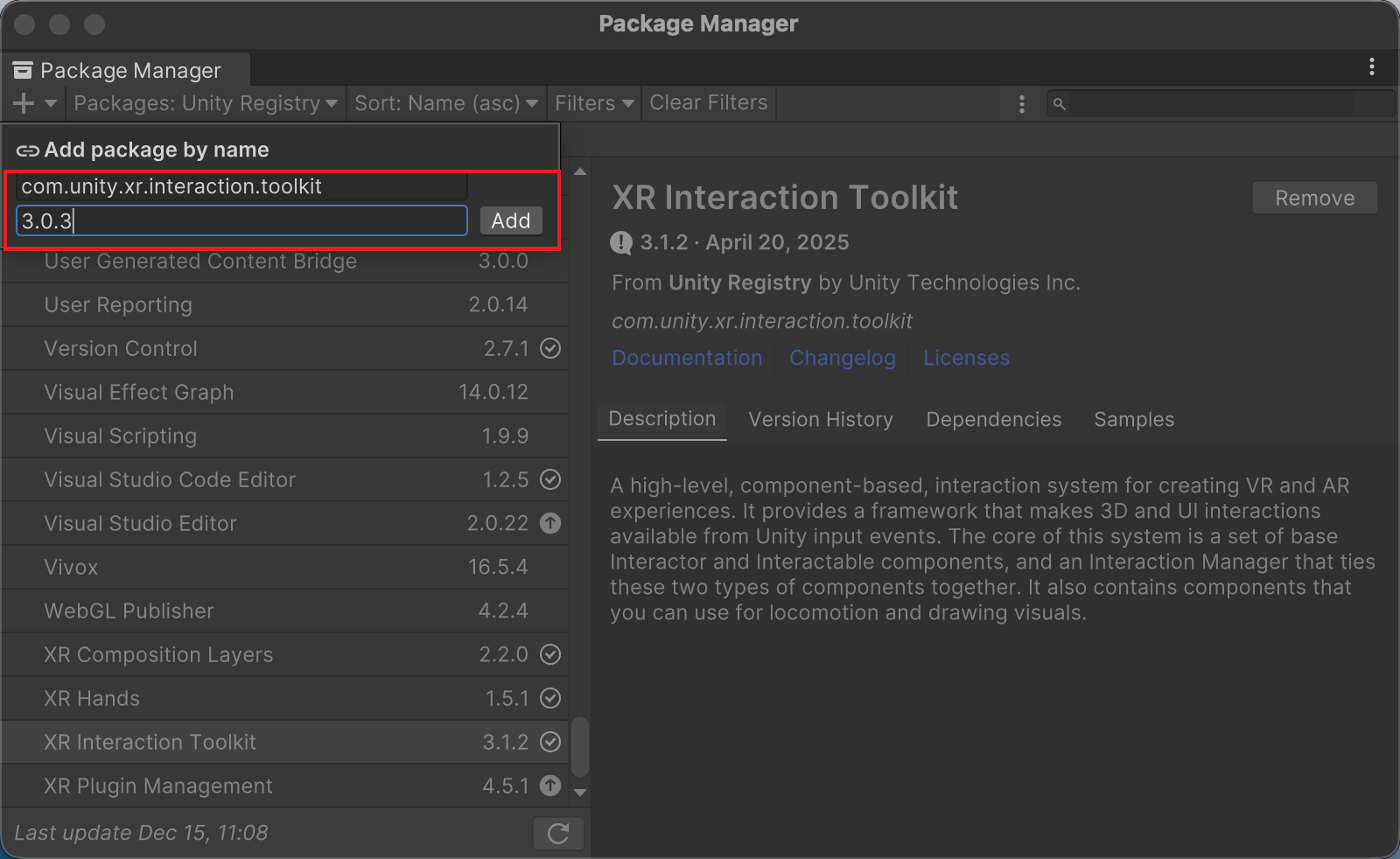This screenshot has width=1400, height=859.
Task: Click the installed checkmark icon beside XR Hands
Action: tap(550, 698)
